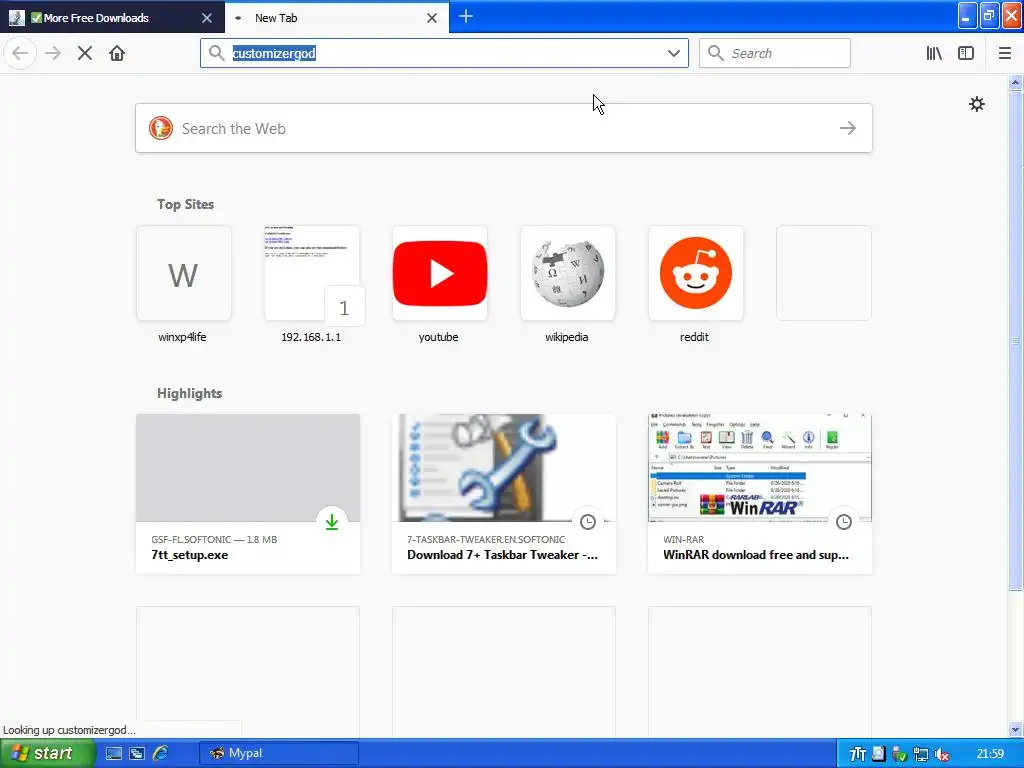The image size is (1024, 768).
Task: Click the address bar containing customizergod
Action: [x=444, y=53]
